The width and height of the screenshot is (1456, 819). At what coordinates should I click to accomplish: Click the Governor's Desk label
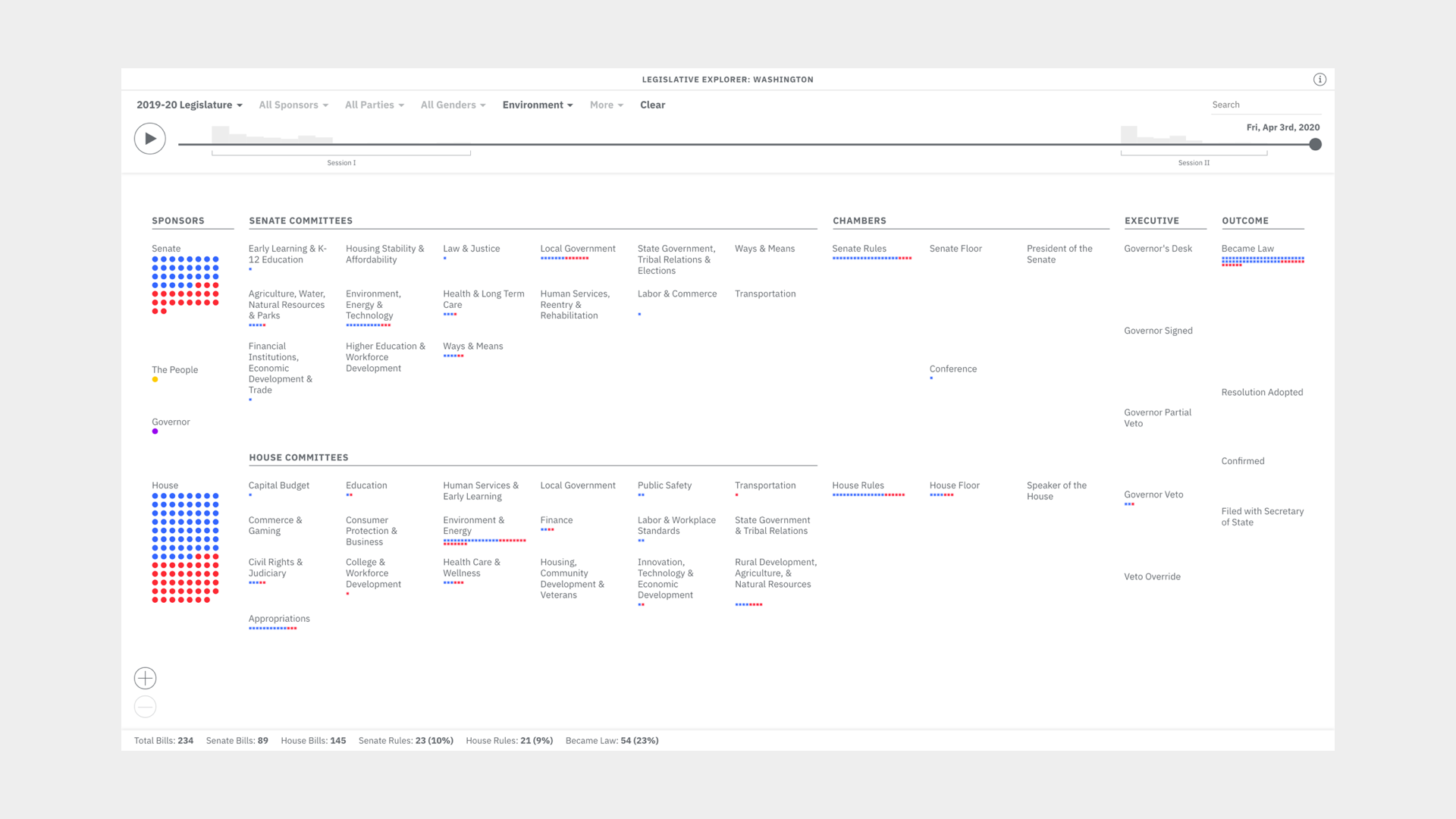pyautogui.click(x=1158, y=249)
